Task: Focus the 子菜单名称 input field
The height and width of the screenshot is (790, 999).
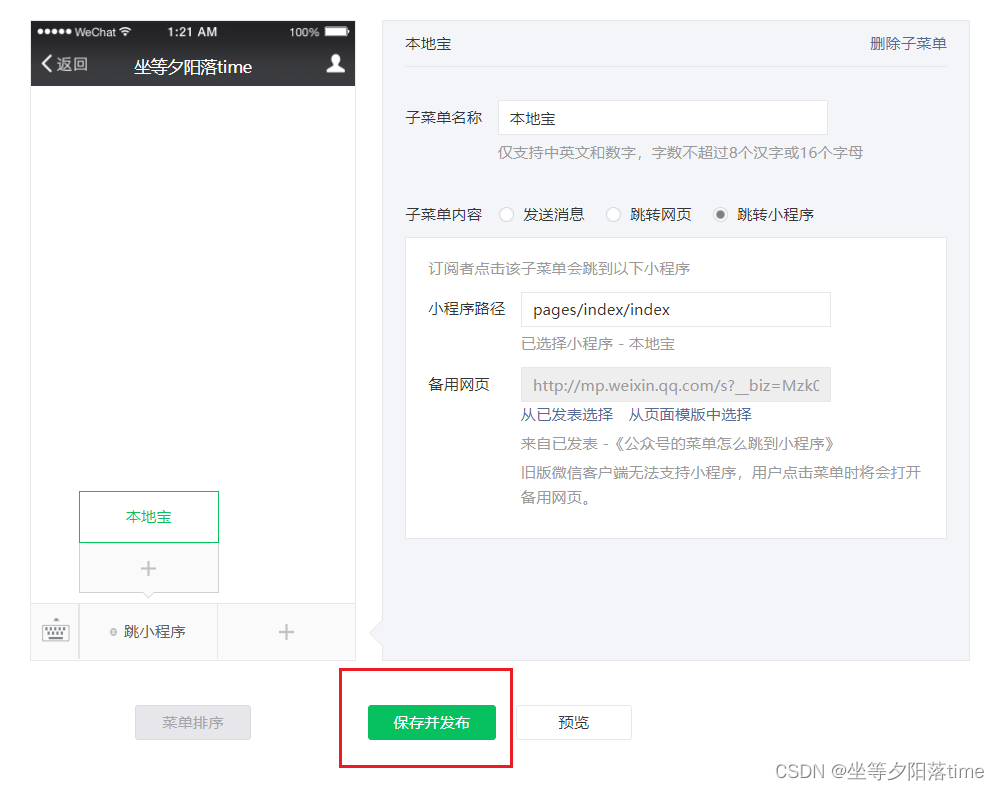Action: tap(663, 118)
